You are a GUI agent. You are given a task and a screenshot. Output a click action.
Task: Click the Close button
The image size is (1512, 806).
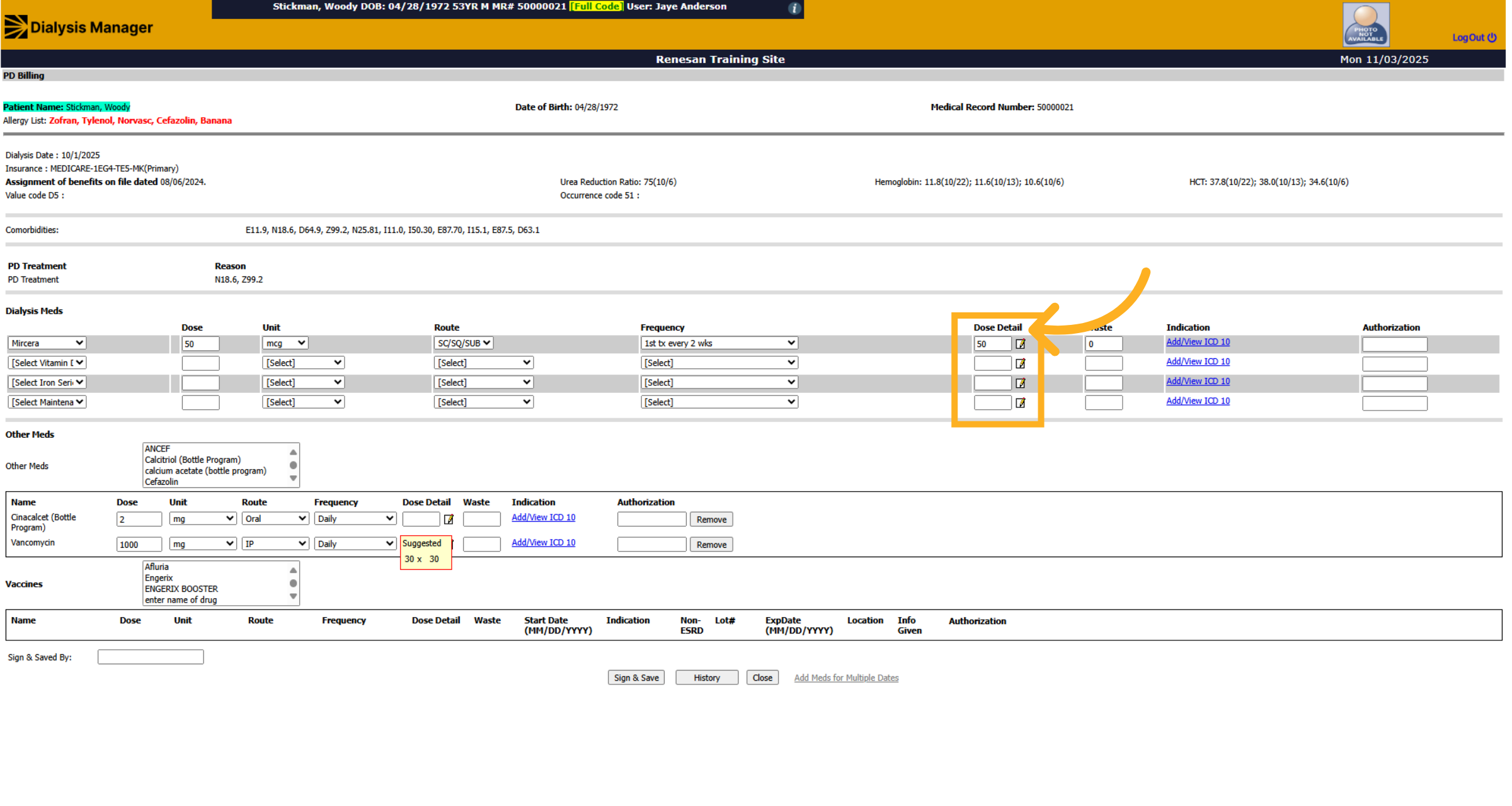(x=762, y=678)
